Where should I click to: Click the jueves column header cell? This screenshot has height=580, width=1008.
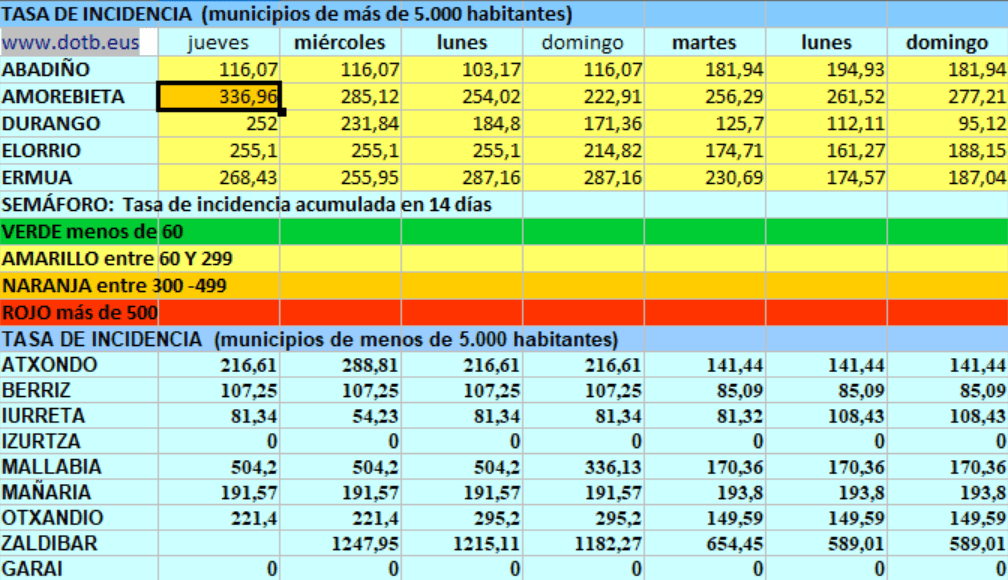(219, 43)
